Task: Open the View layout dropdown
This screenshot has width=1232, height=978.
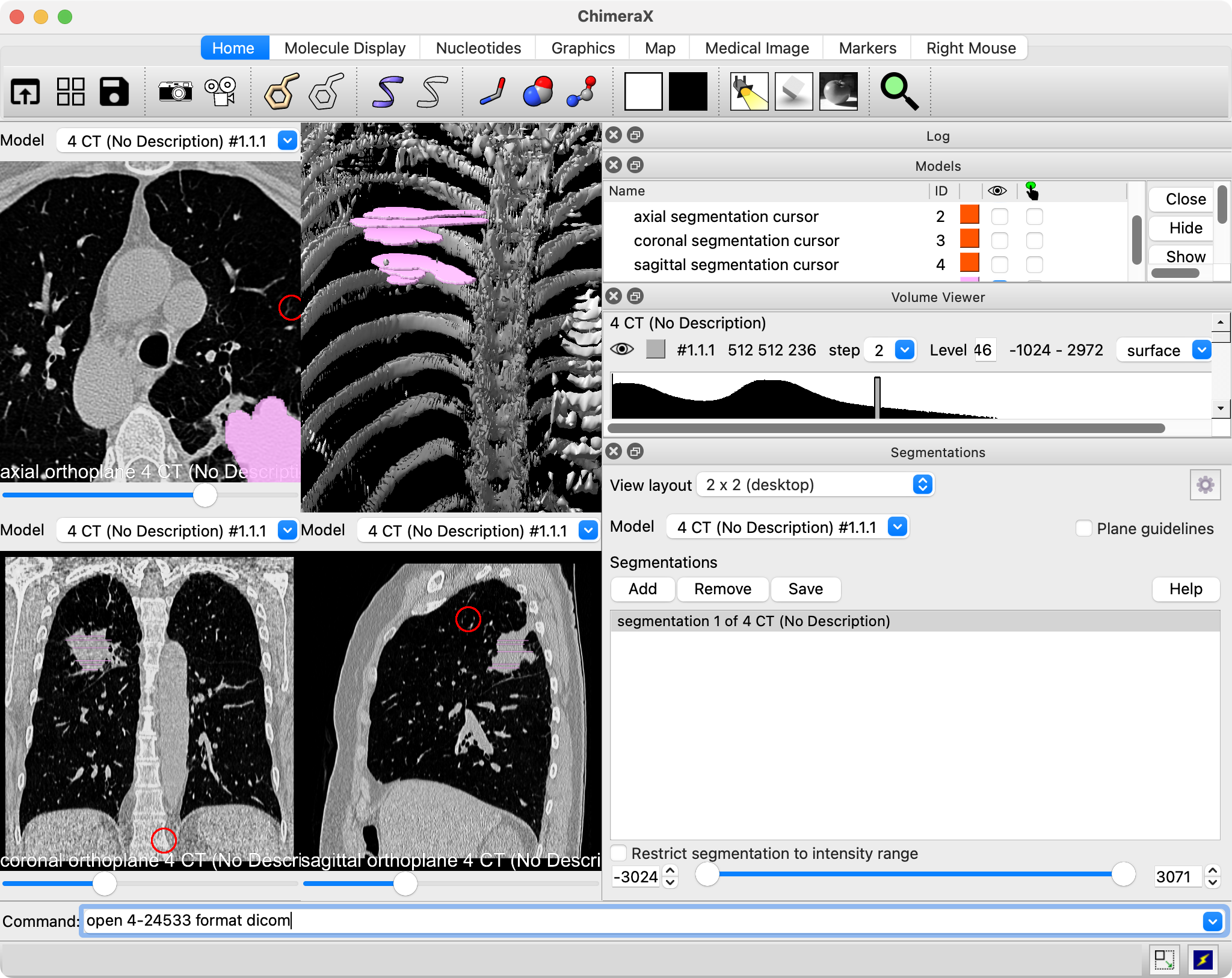Action: (x=815, y=485)
